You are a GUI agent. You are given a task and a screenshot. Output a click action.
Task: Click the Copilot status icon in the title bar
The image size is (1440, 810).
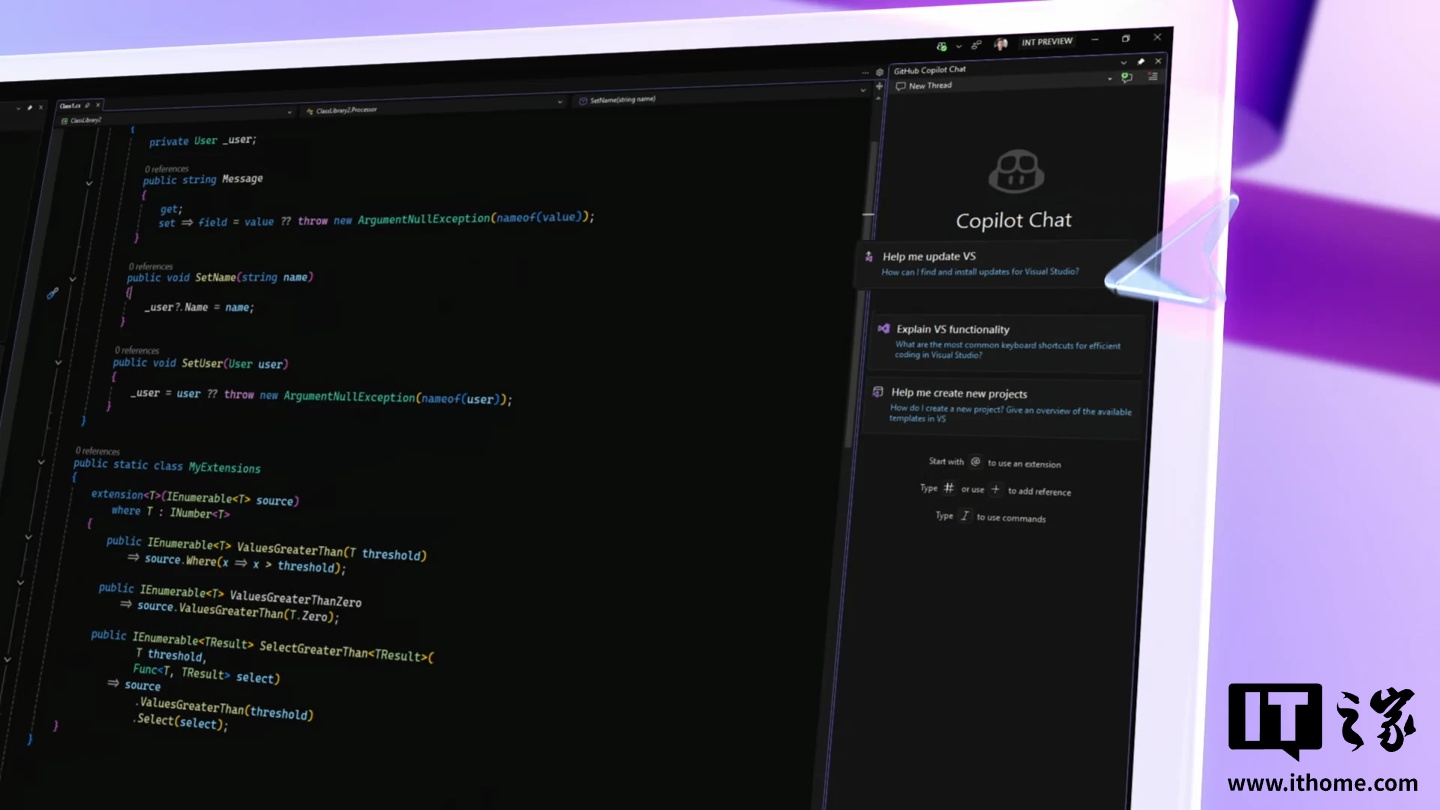coord(943,47)
